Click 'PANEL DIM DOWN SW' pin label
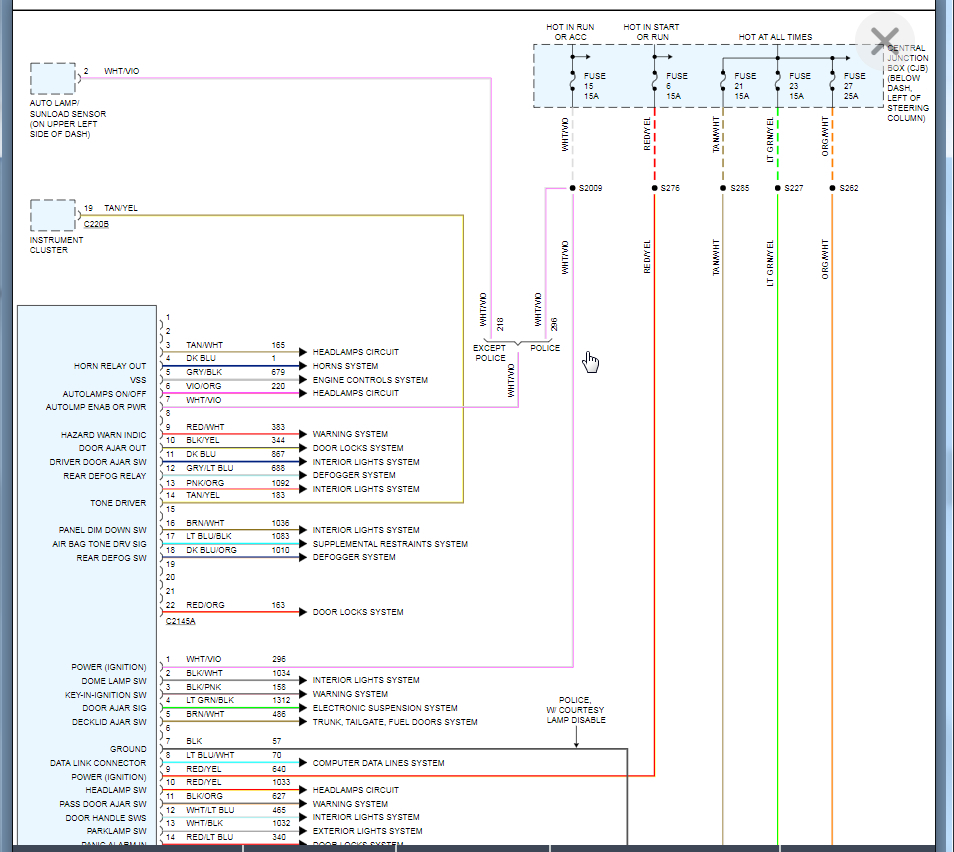 [102, 530]
